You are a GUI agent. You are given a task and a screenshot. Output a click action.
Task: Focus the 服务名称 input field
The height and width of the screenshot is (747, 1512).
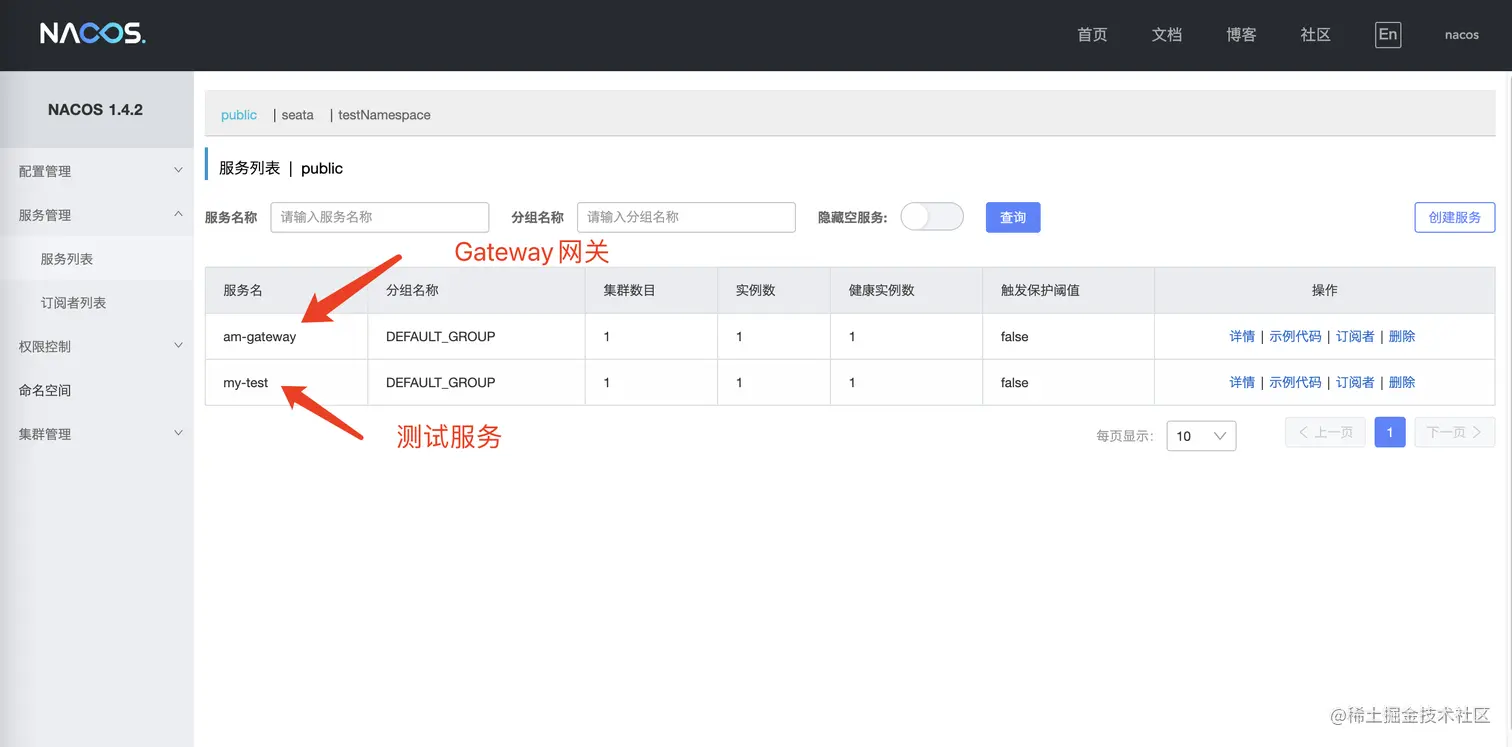point(380,217)
